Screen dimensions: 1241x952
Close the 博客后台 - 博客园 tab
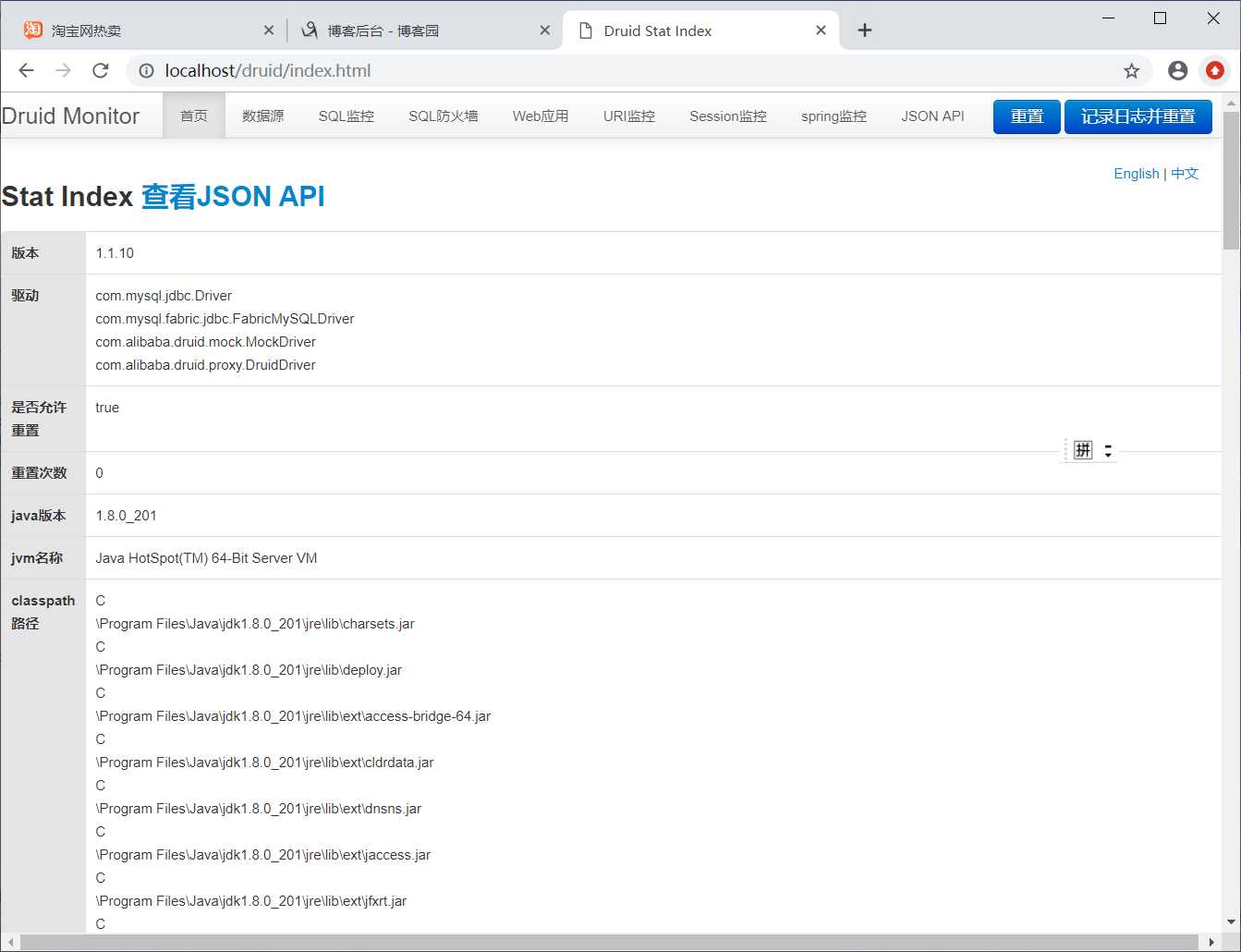click(545, 31)
